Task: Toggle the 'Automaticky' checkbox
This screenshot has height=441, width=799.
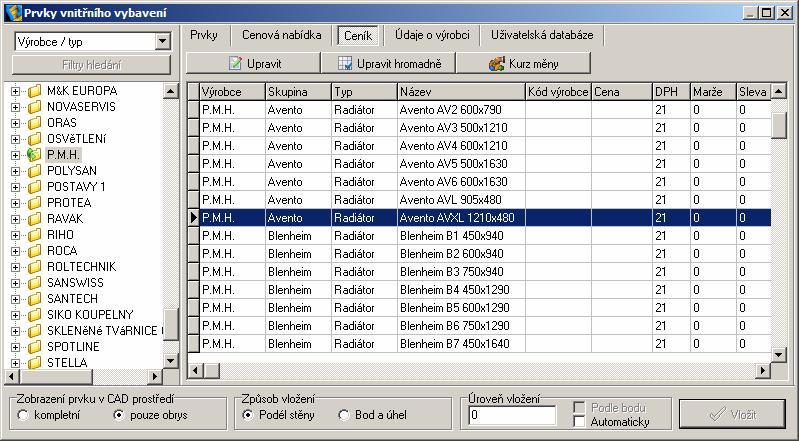Action: coord(579,422)
